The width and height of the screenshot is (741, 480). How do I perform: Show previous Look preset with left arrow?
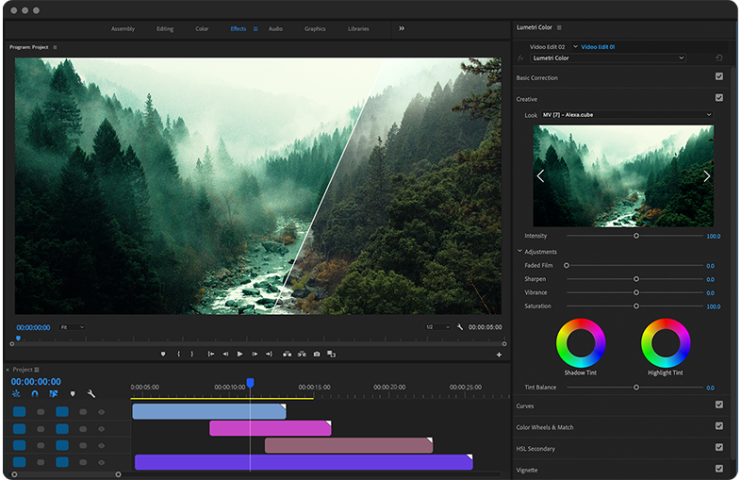[541, 176]
